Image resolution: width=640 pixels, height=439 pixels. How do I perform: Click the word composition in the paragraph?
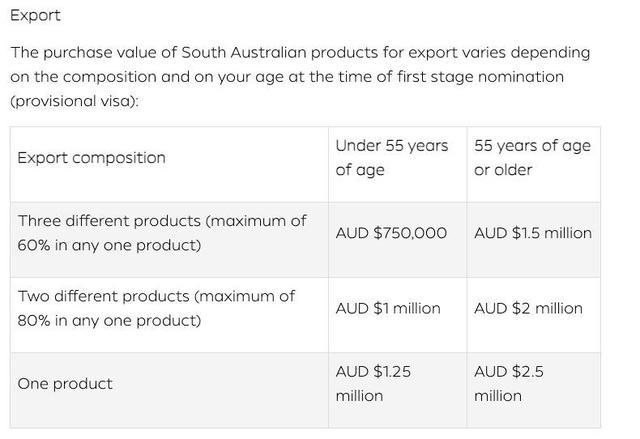(110, 77)
